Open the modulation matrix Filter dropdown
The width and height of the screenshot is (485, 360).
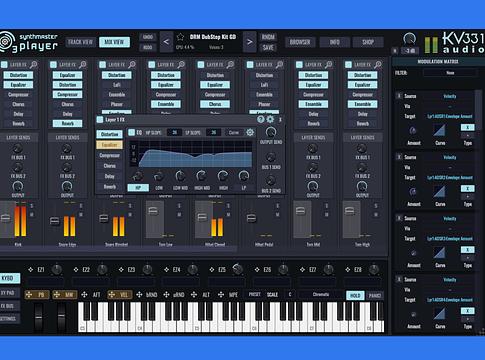click(450, 73)
